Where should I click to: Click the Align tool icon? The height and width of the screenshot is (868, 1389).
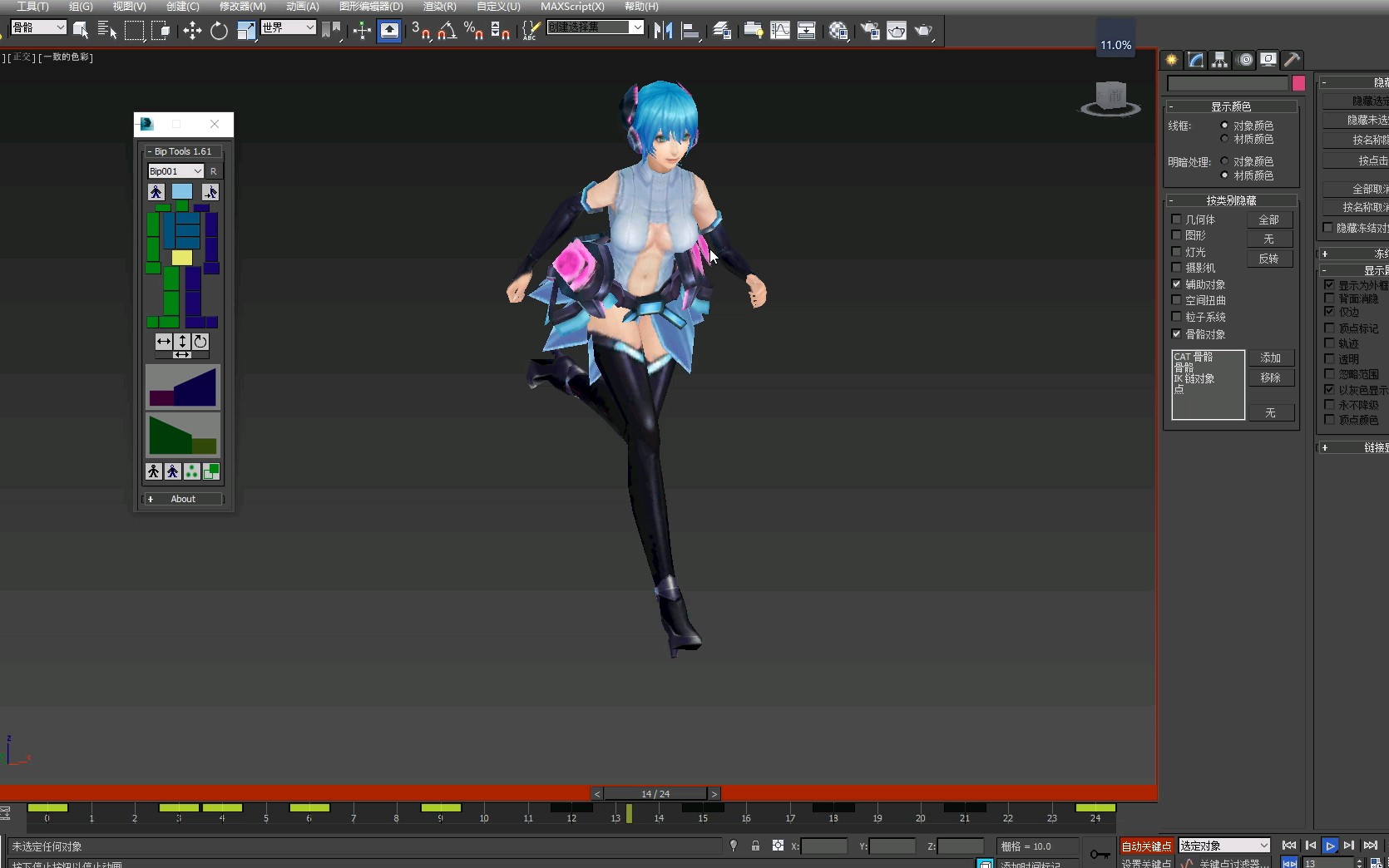click(x=690, y=31)
